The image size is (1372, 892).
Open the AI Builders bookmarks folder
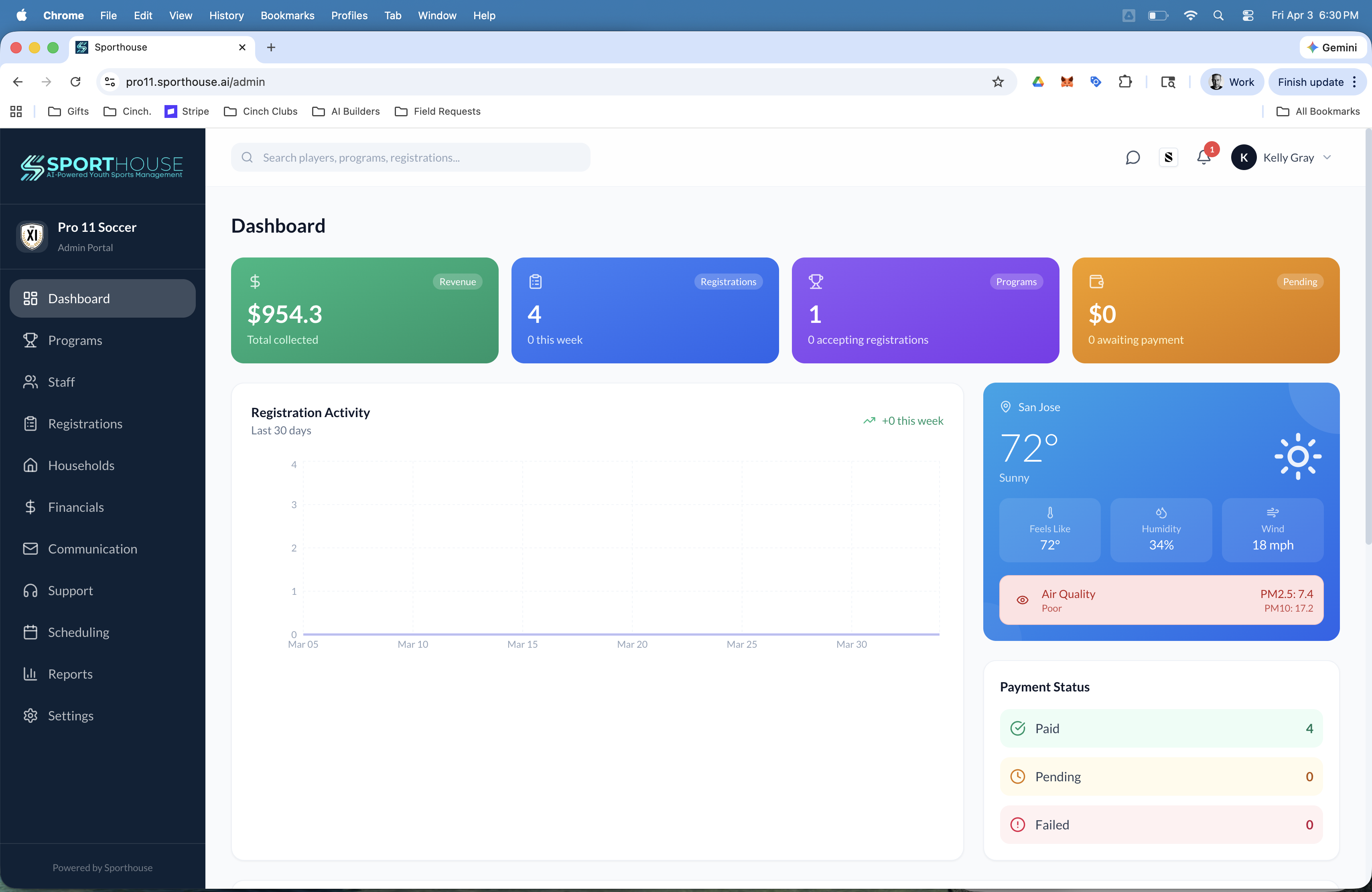(x=346, y=111)
